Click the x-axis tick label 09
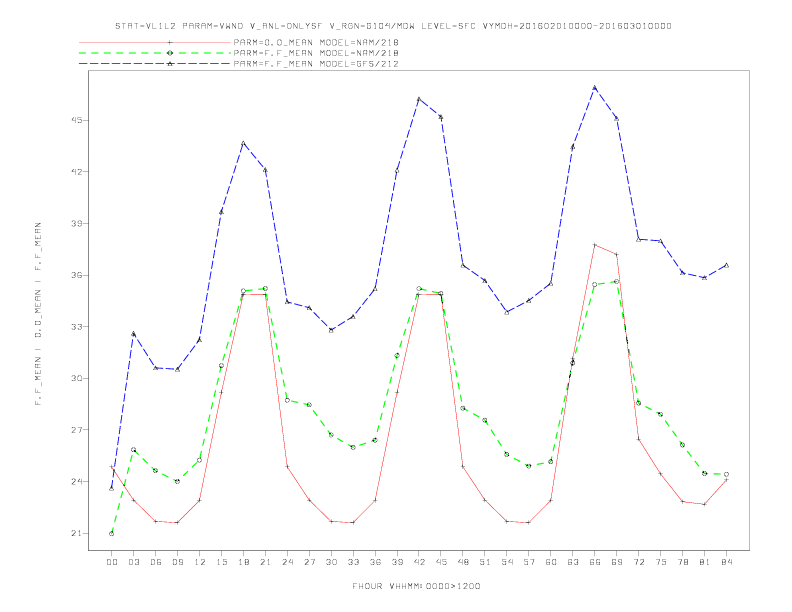 pyautogui.click(x=177, y=562)
